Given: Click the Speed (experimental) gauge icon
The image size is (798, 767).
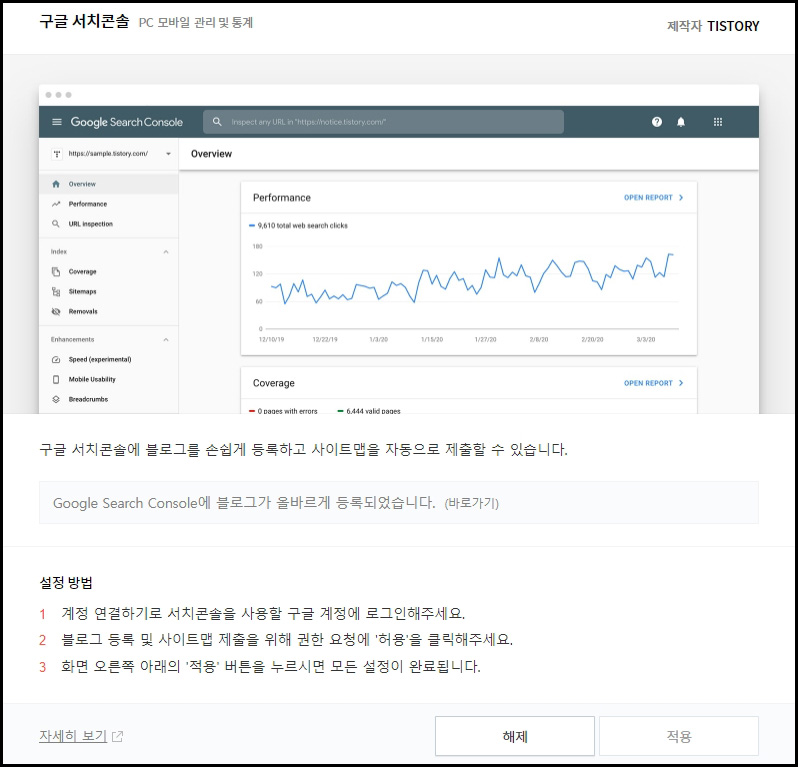Looking at the screenshot, I should coord(56,359).
